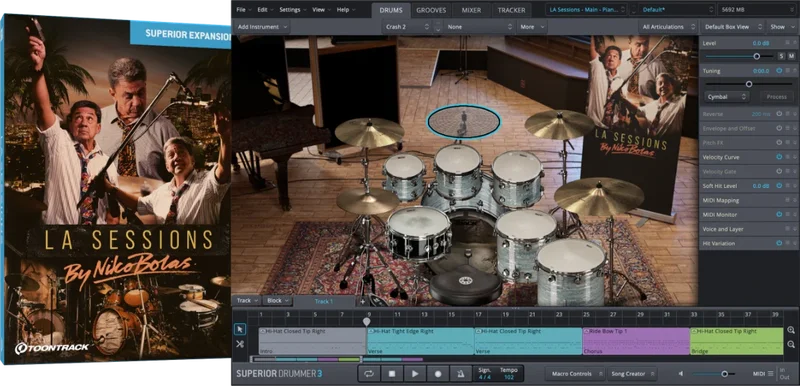
Task: Add a new track with plus button
Action: 363,301
